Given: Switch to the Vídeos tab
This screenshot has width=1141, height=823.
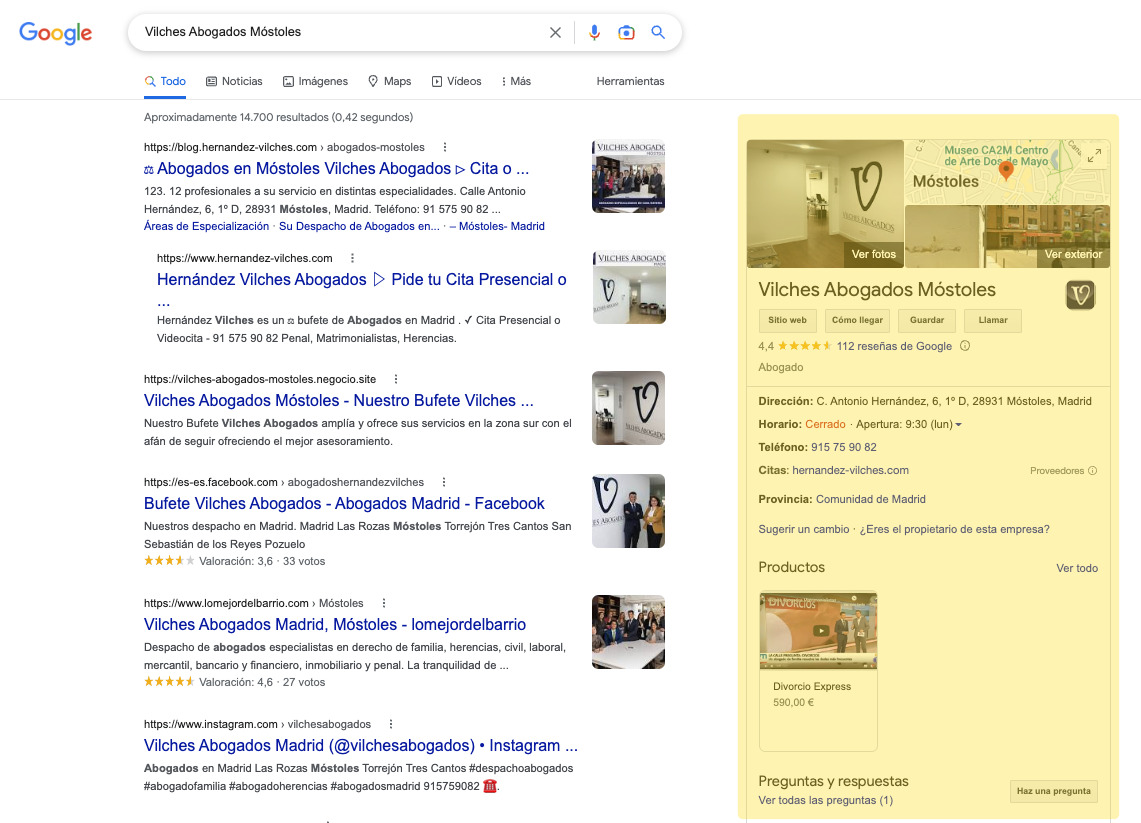Looking at the screenshot, I should click(x=456, y=81).
